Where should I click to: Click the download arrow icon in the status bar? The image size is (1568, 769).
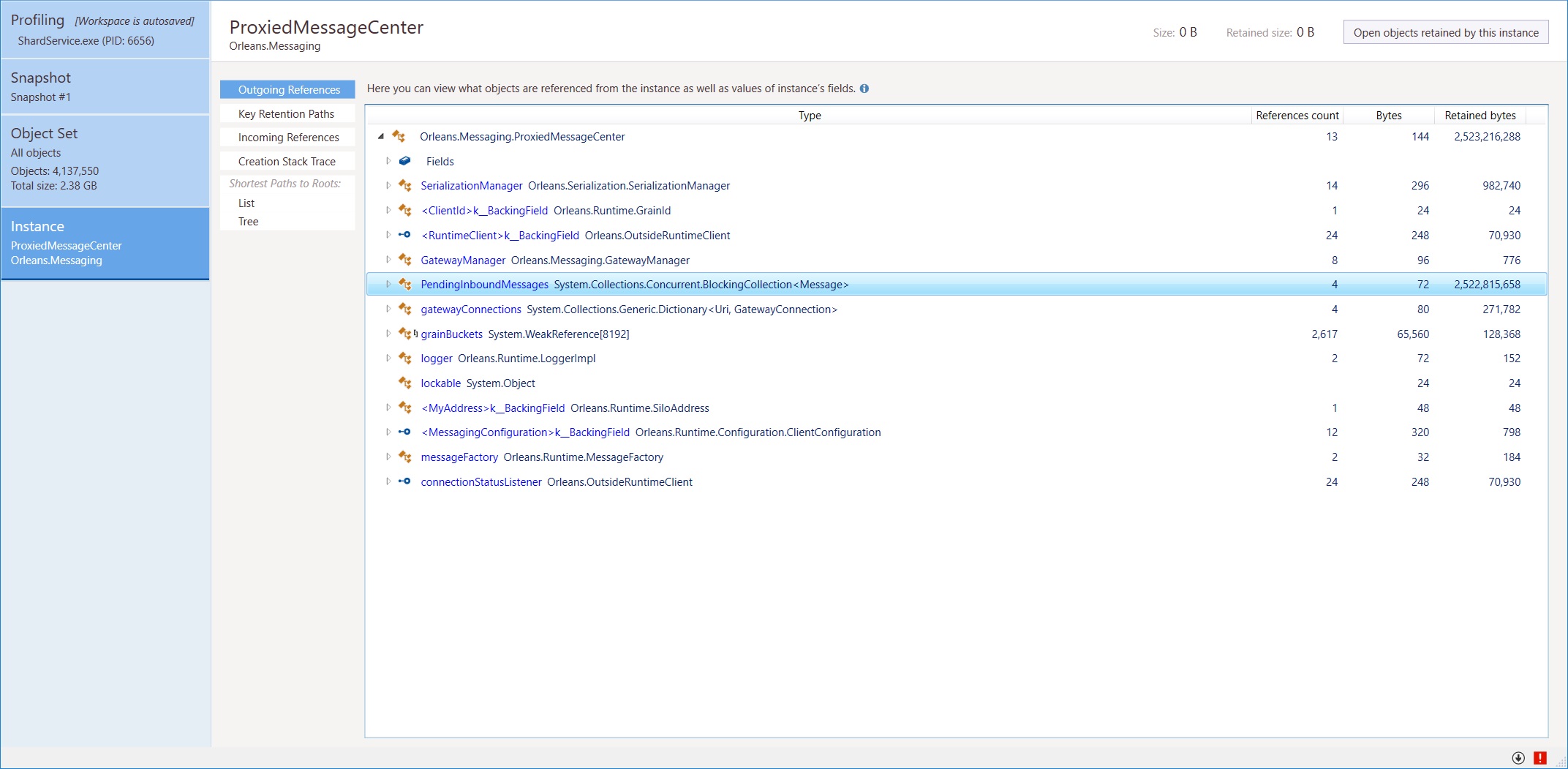click(1519, 757)
